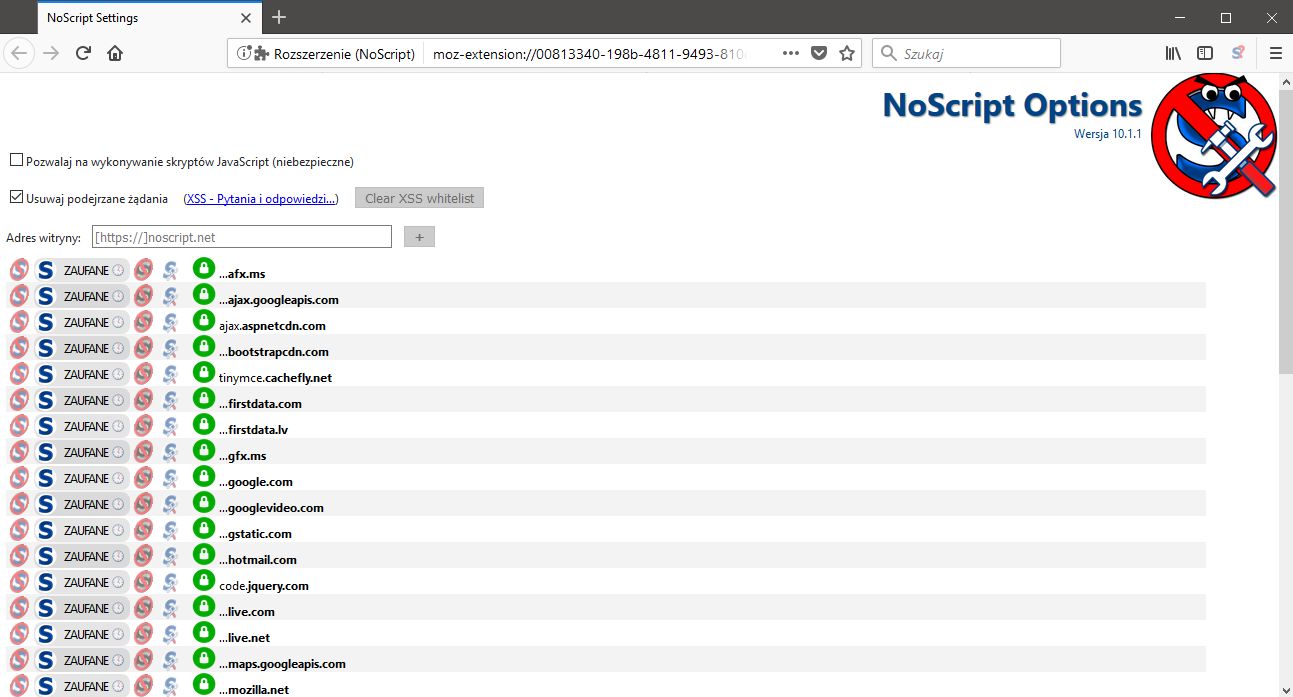Open page actions three-dots menu
Image resolution: width=1293 pixels, height=697 pixels.
pos(791,53)
